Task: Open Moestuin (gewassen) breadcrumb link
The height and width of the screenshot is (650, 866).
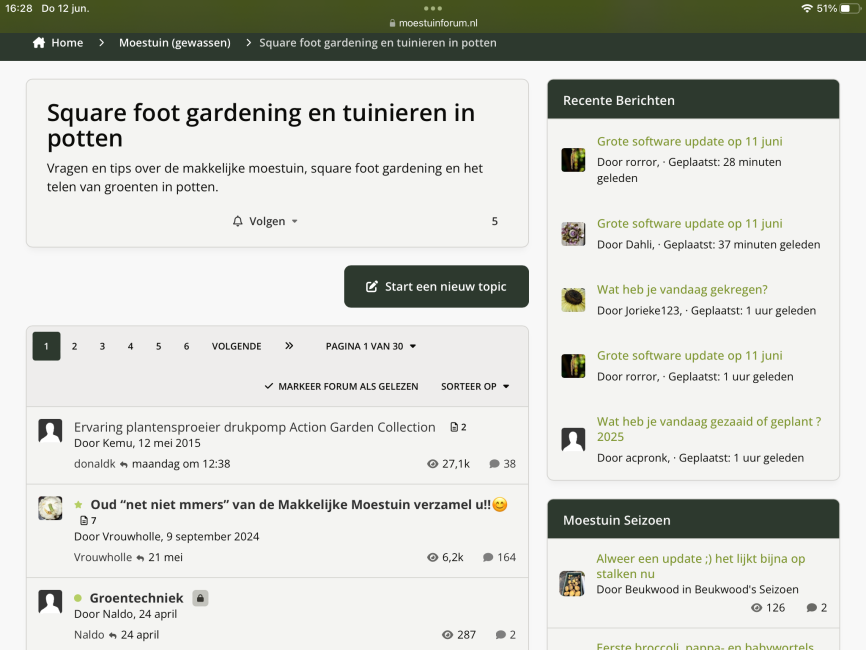Action: (x=175, y=43)
